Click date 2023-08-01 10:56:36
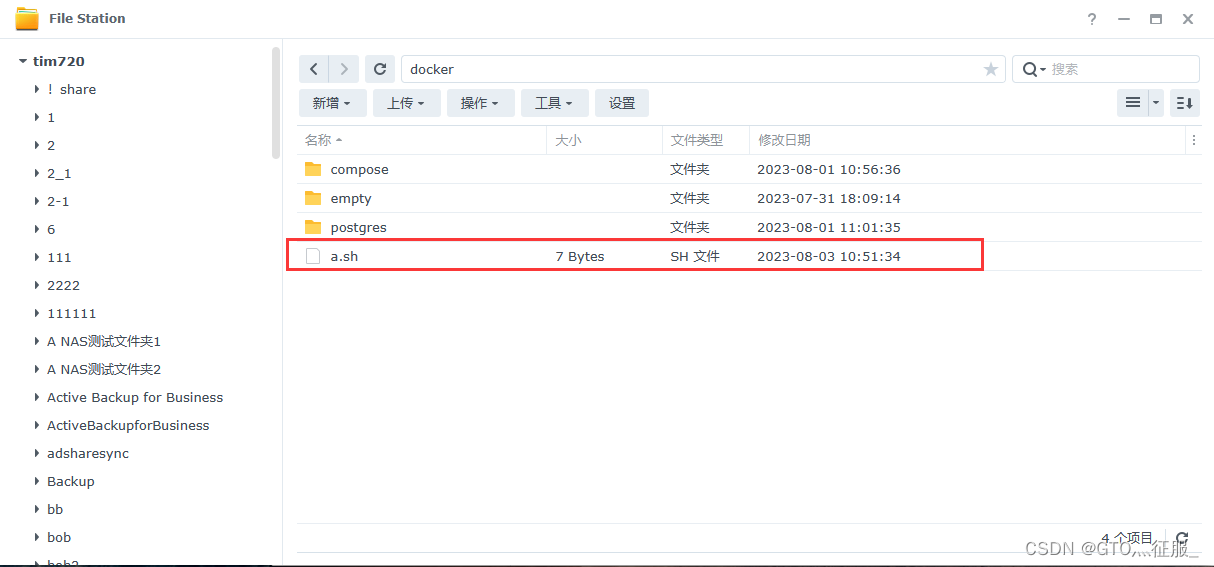1214x567 pixels. click(829, 170)
